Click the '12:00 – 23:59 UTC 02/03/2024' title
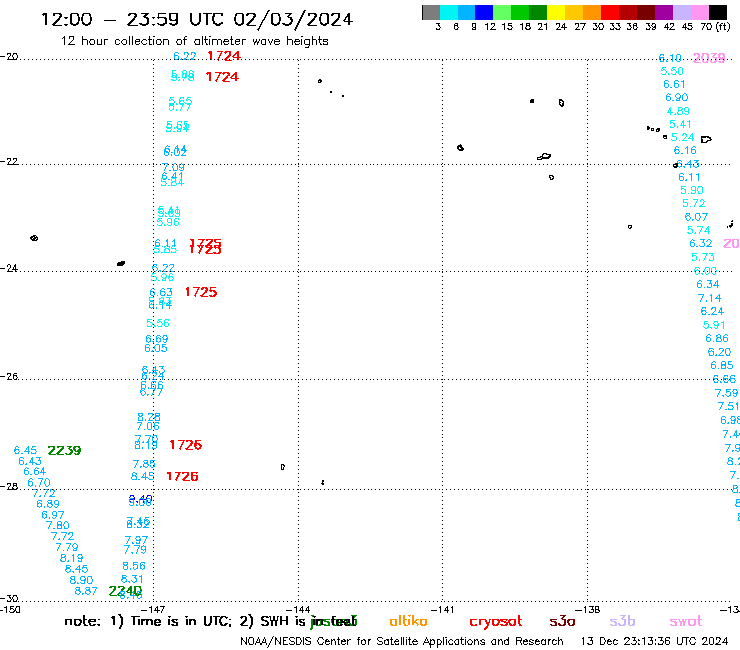This screenshot has height=650, width=740. (x=197, y=19)
